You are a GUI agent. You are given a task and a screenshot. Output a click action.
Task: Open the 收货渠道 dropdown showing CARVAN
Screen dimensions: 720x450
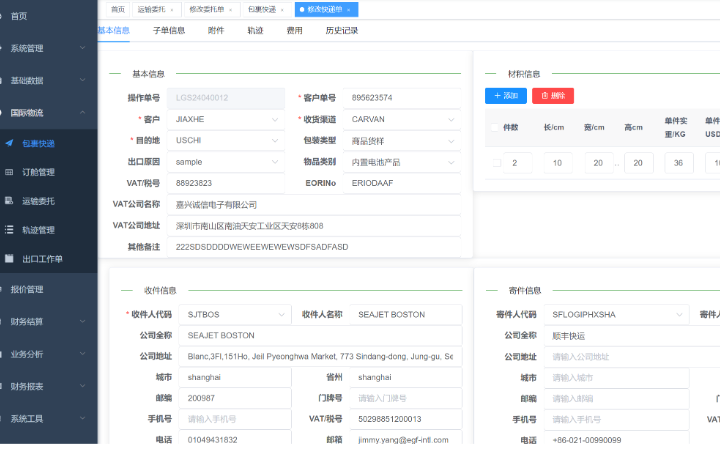pyautogui.click(x=402, y=119)
